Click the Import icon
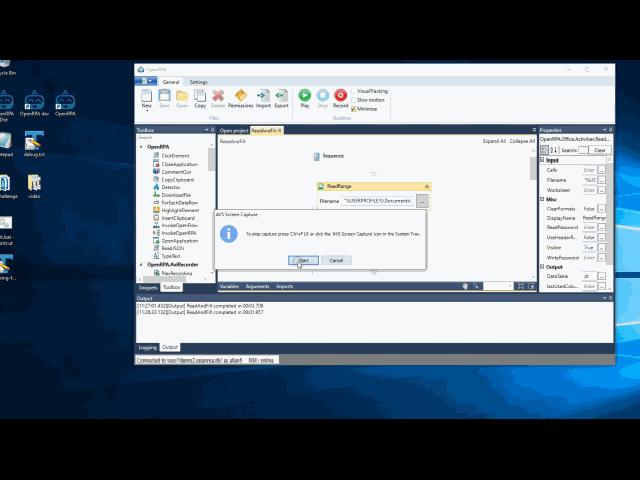This screenshot has height=480, width=640. (263, 96)
